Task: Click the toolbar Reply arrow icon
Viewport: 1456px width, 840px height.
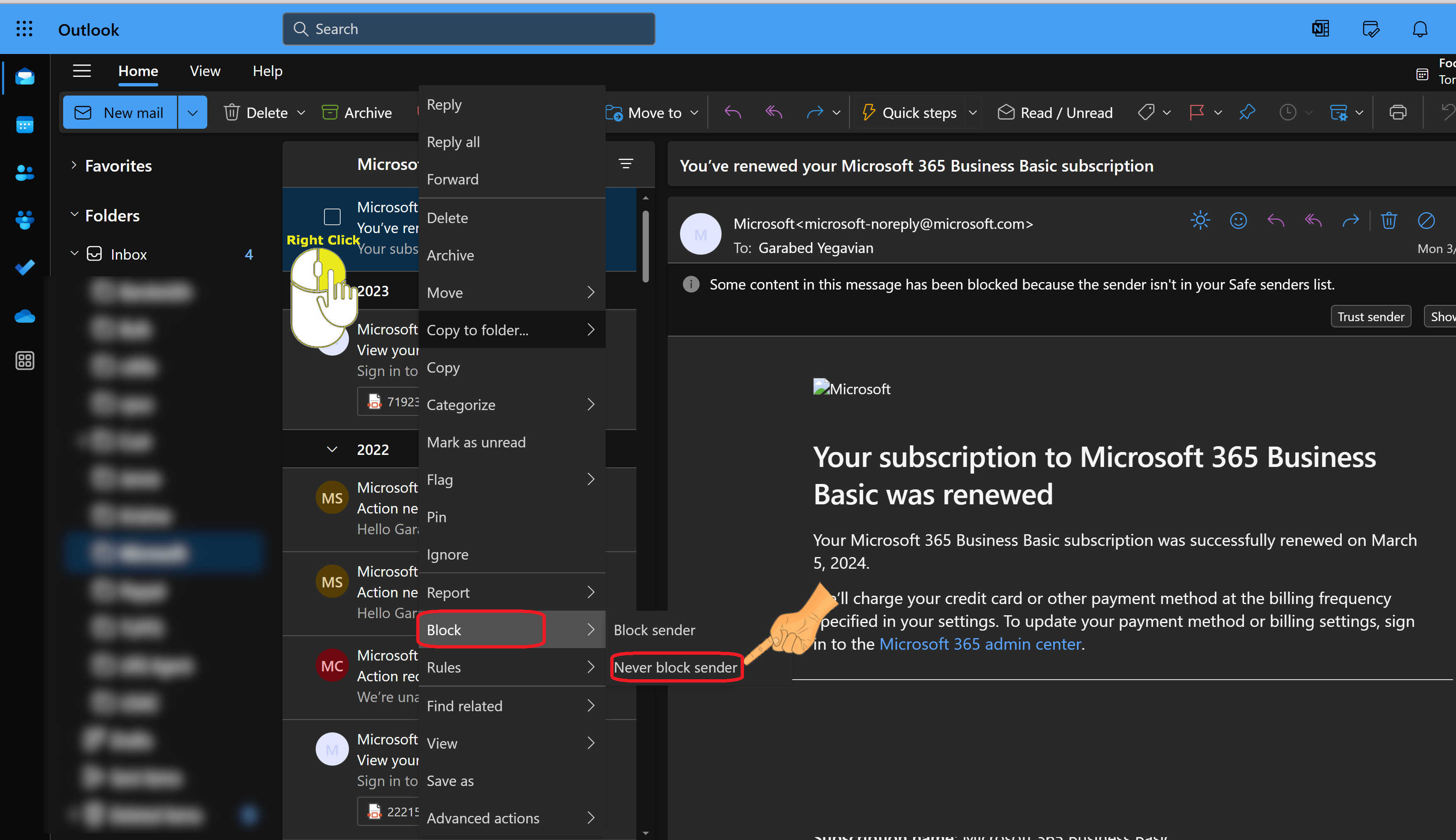Action: click(x=733, y=113)
